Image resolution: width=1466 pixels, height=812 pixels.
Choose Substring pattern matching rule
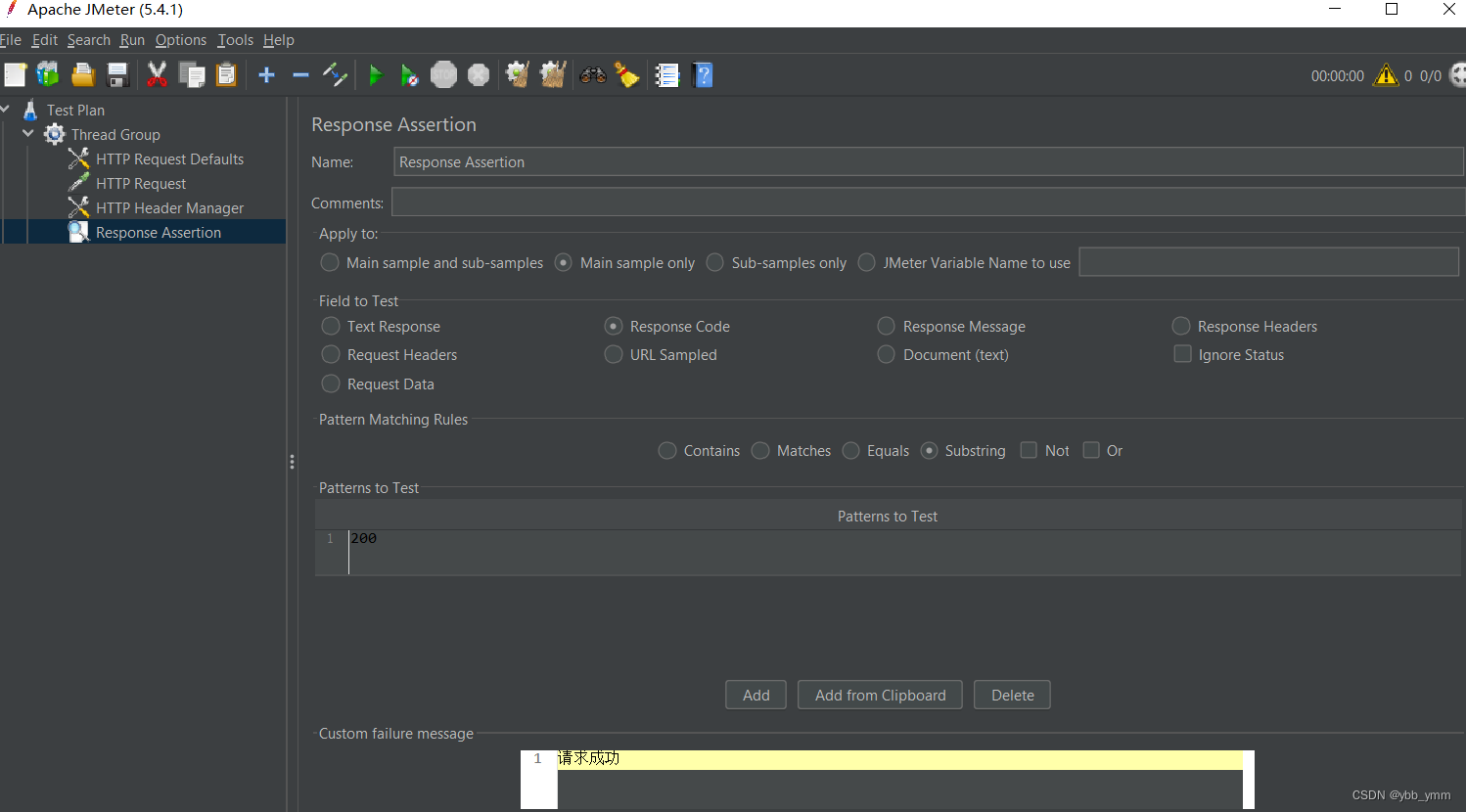[930, 450]
